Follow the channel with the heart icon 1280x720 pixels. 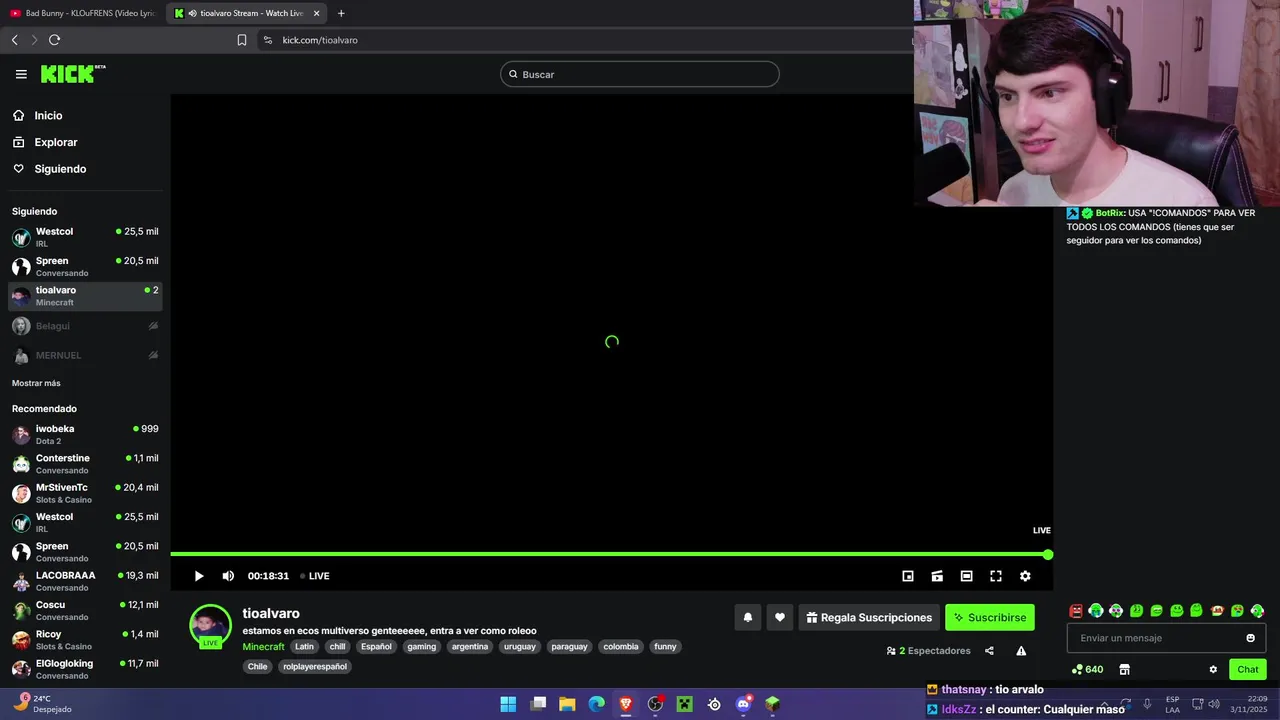780,618
